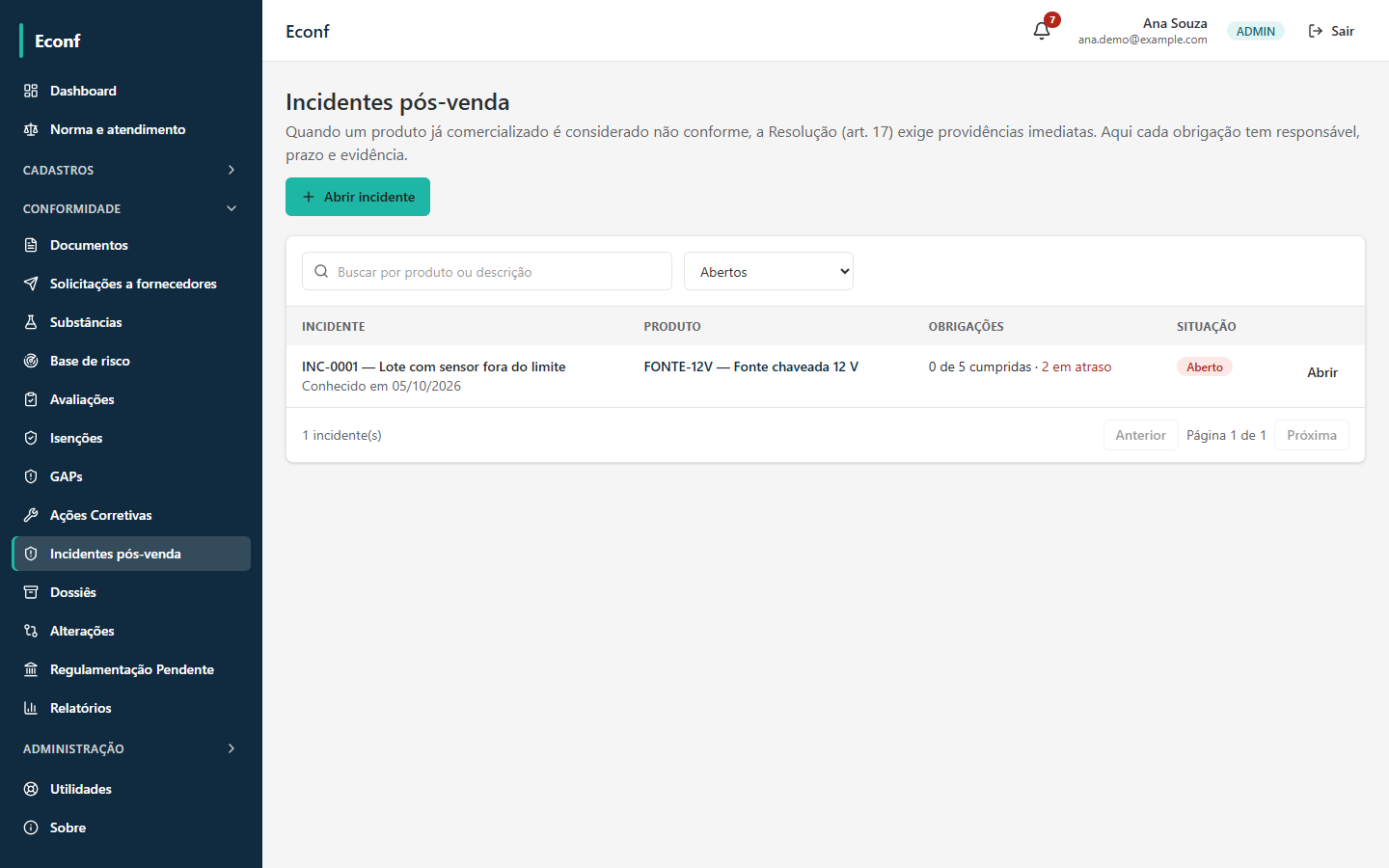Click the Aberto status badge
The height and width of the screenshot is (868, 1389).
1205,366
